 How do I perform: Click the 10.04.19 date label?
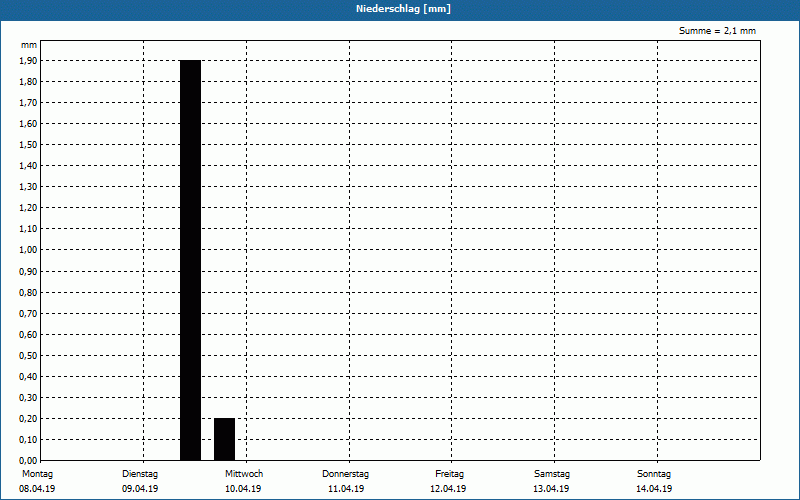243,489
